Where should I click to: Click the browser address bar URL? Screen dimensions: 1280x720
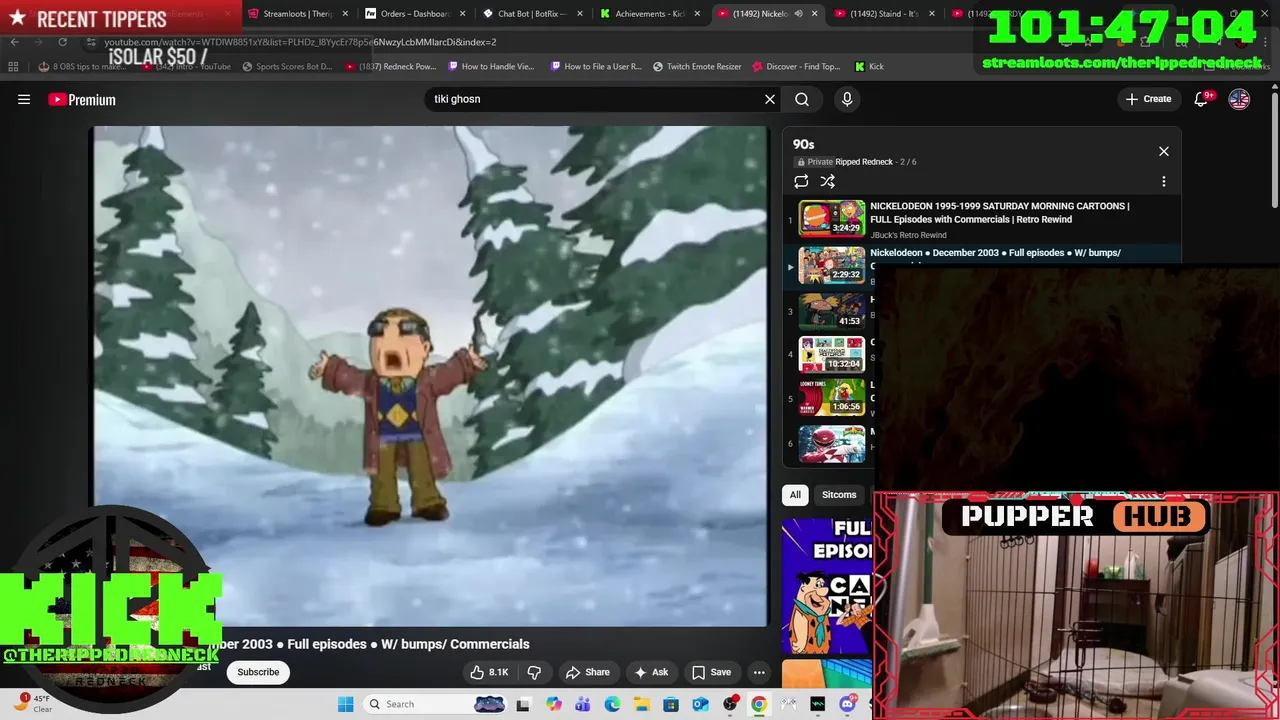[x=300, y=42]
